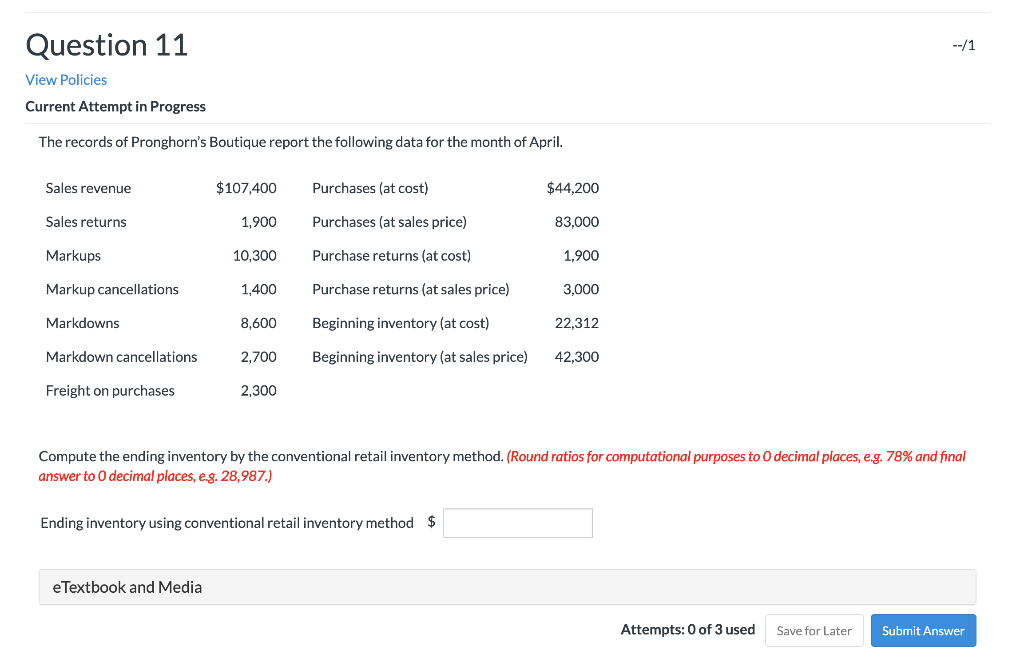Click the Markdowns value 8,600
The image size is (1024, 654).
pos(258,323)
